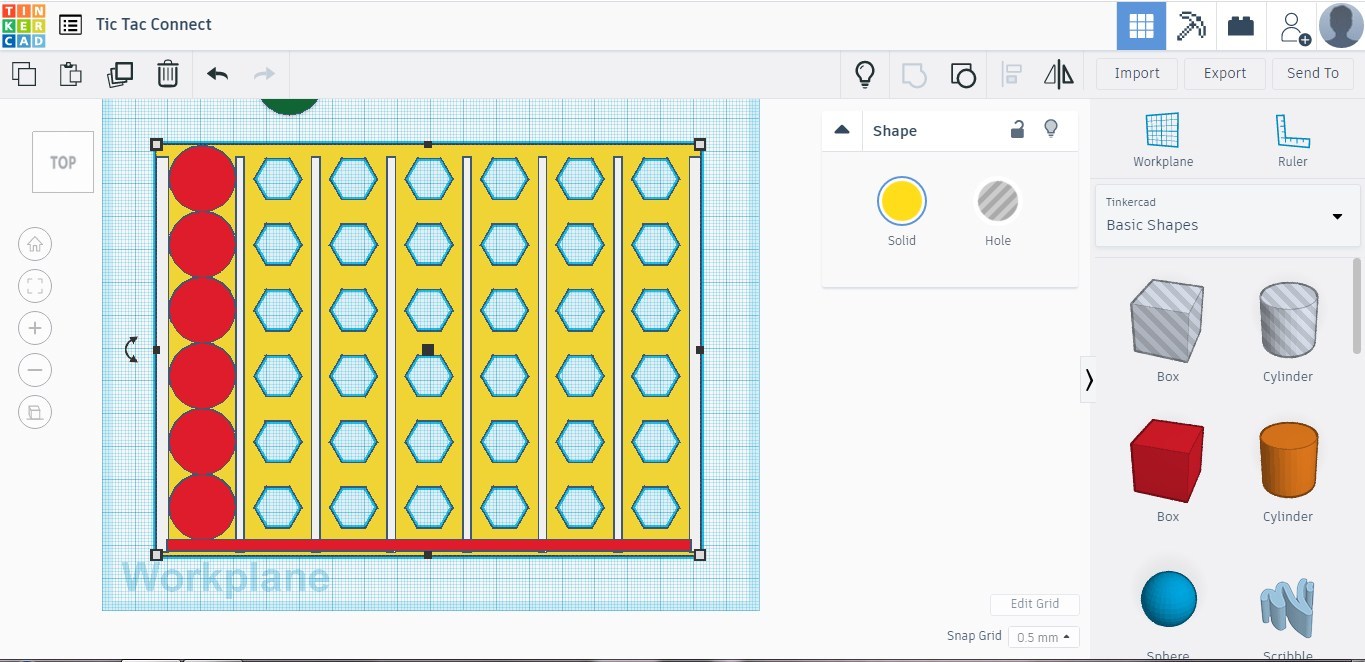The height and width of the screenshot is (662, 1365).
Task: Switch to the Bricks view icon
Action: pyautogui.click(x=1241, y=26)
